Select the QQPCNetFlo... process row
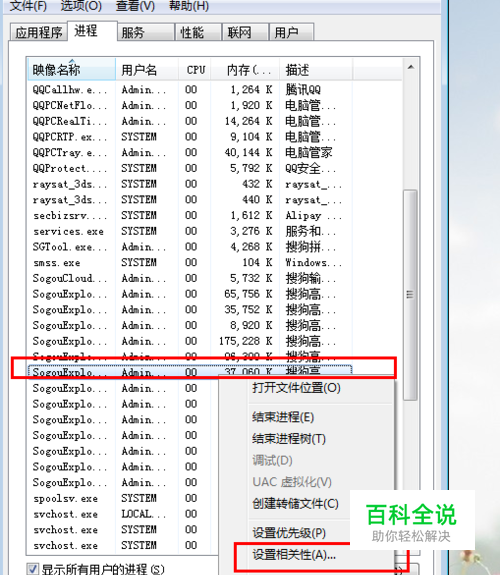500x575 pixels. click(190, 105)
